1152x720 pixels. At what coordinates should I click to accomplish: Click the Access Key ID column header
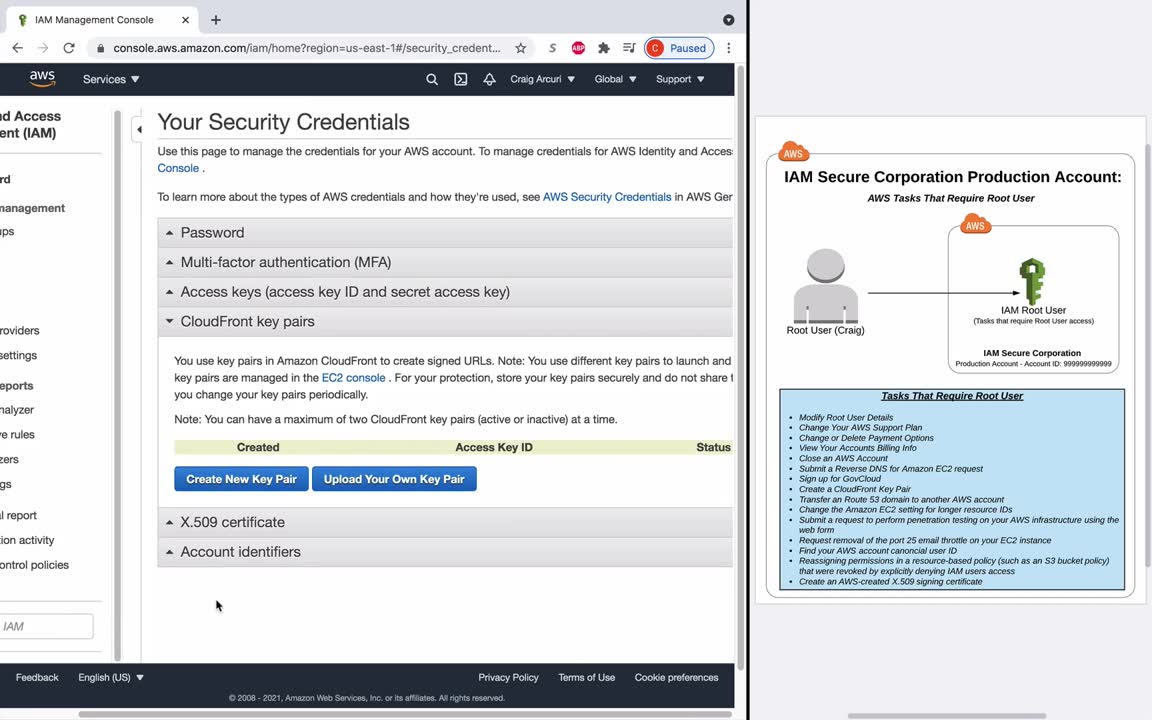(494, 447)
